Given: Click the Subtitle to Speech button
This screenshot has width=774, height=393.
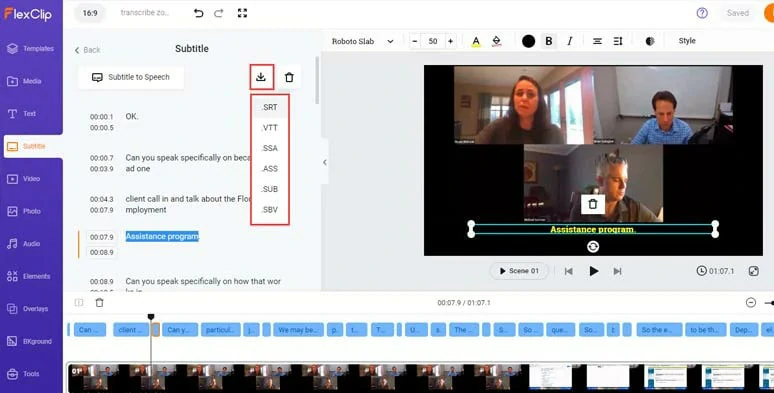Looking at the screenshot, I should [x=131, y=78].
